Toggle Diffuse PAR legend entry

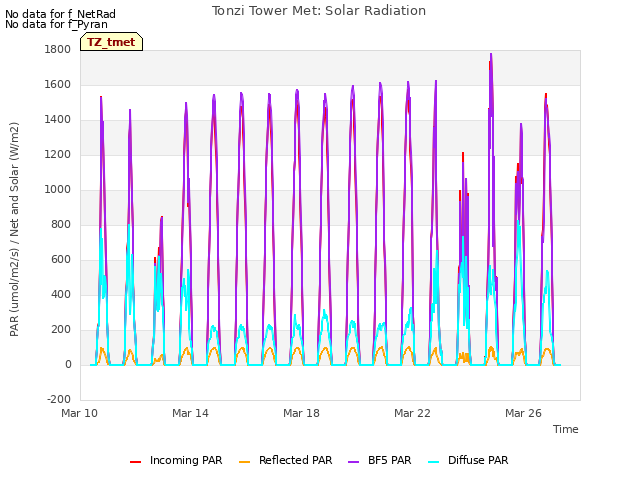[x=468, y=460]
